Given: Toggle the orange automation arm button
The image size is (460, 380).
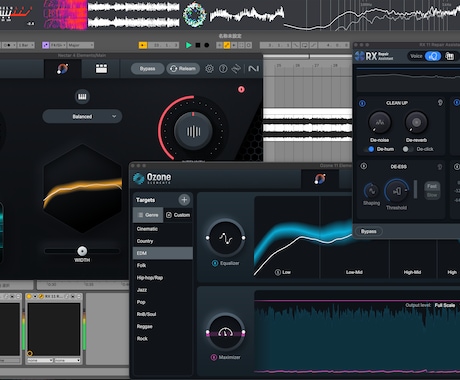Looking at the screenshot, I should [227, 45].
